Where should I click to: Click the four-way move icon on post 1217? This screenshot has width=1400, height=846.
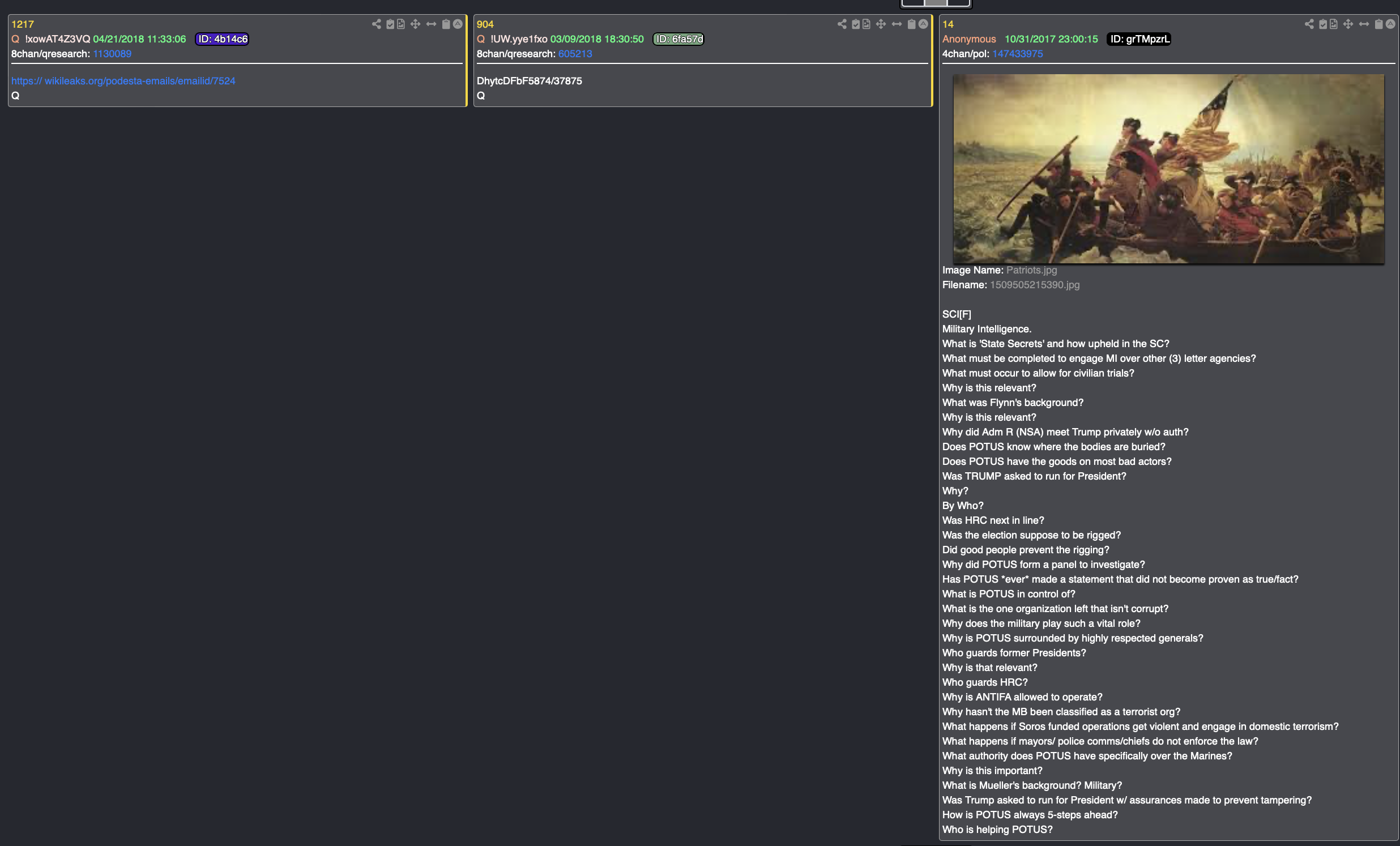(x=415, y=24)
